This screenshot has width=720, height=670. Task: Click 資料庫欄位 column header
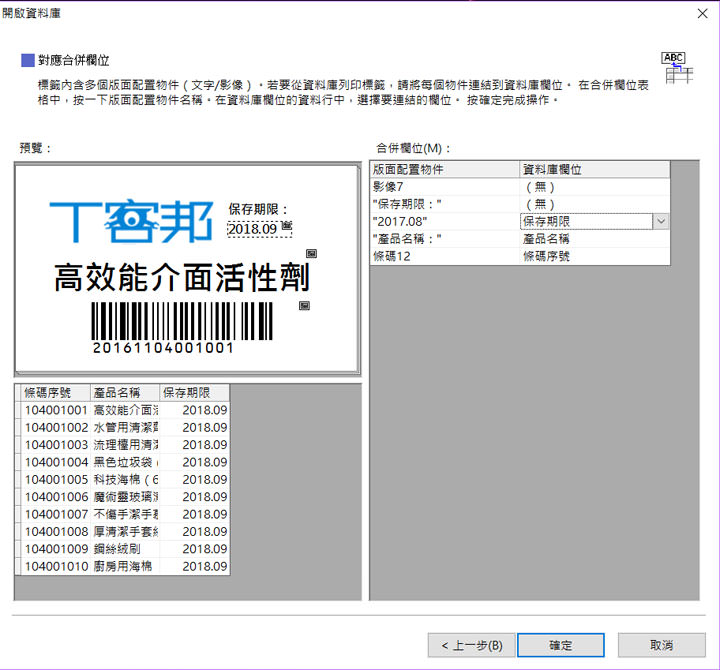tap(595, 169)
